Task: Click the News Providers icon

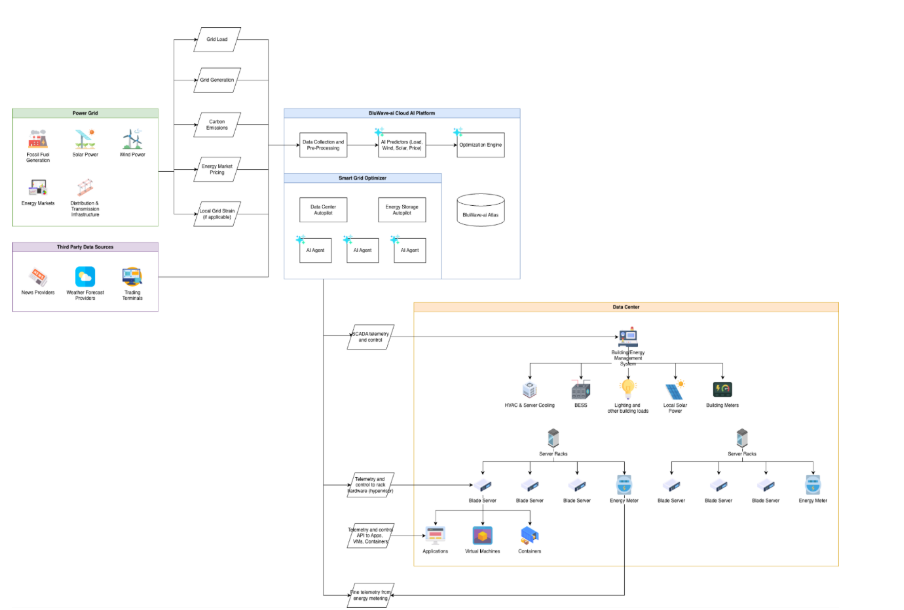Action: click(38, 276)
